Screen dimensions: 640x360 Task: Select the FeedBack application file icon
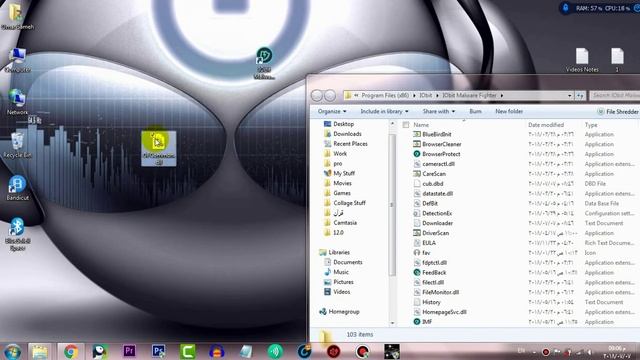[x=417, y=272]
